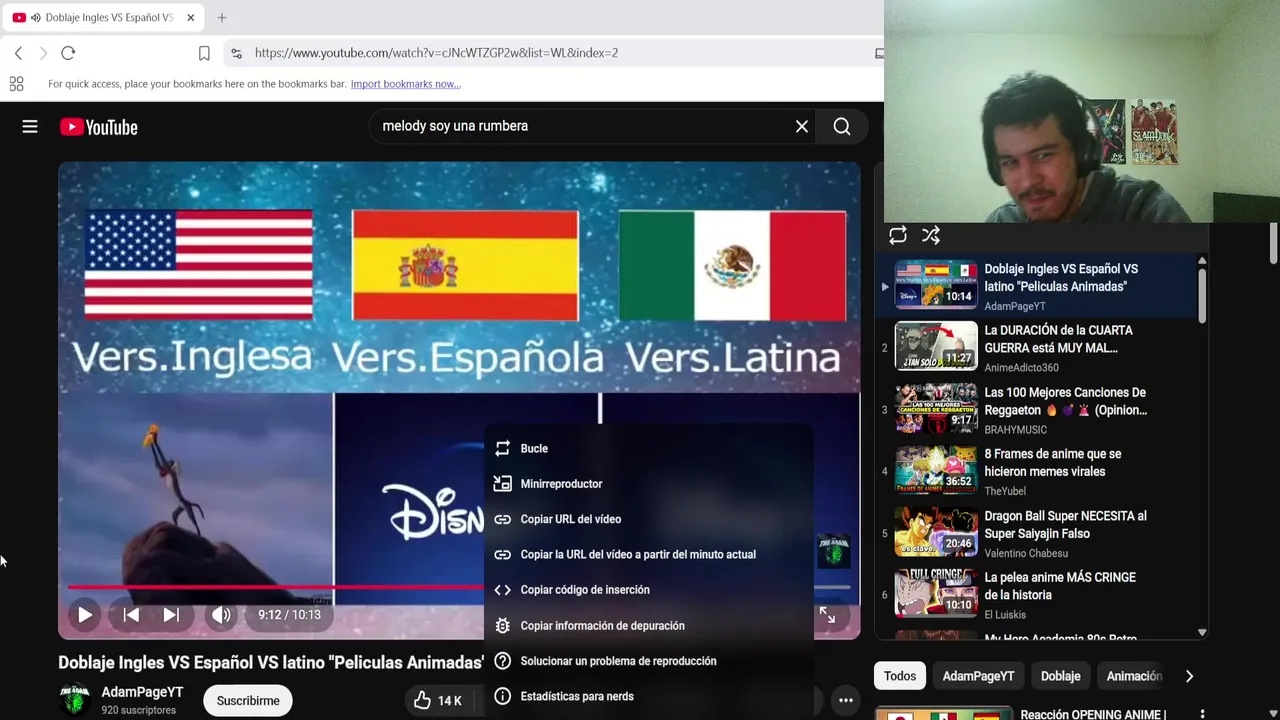
Task: Go back with the browser back arrow
Action: click(x=18, y=53)
